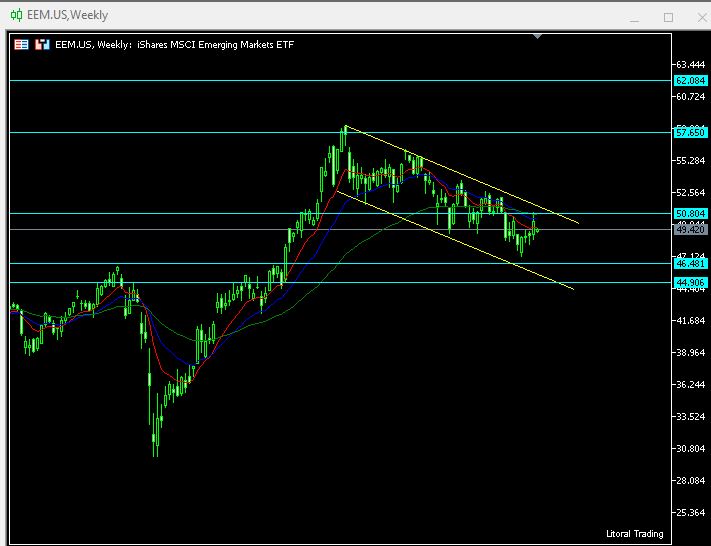Image resolution: width=711 pixels, height=546 pixels.
Task: Click the Litoral Trading label
Action: coord(633,533)
